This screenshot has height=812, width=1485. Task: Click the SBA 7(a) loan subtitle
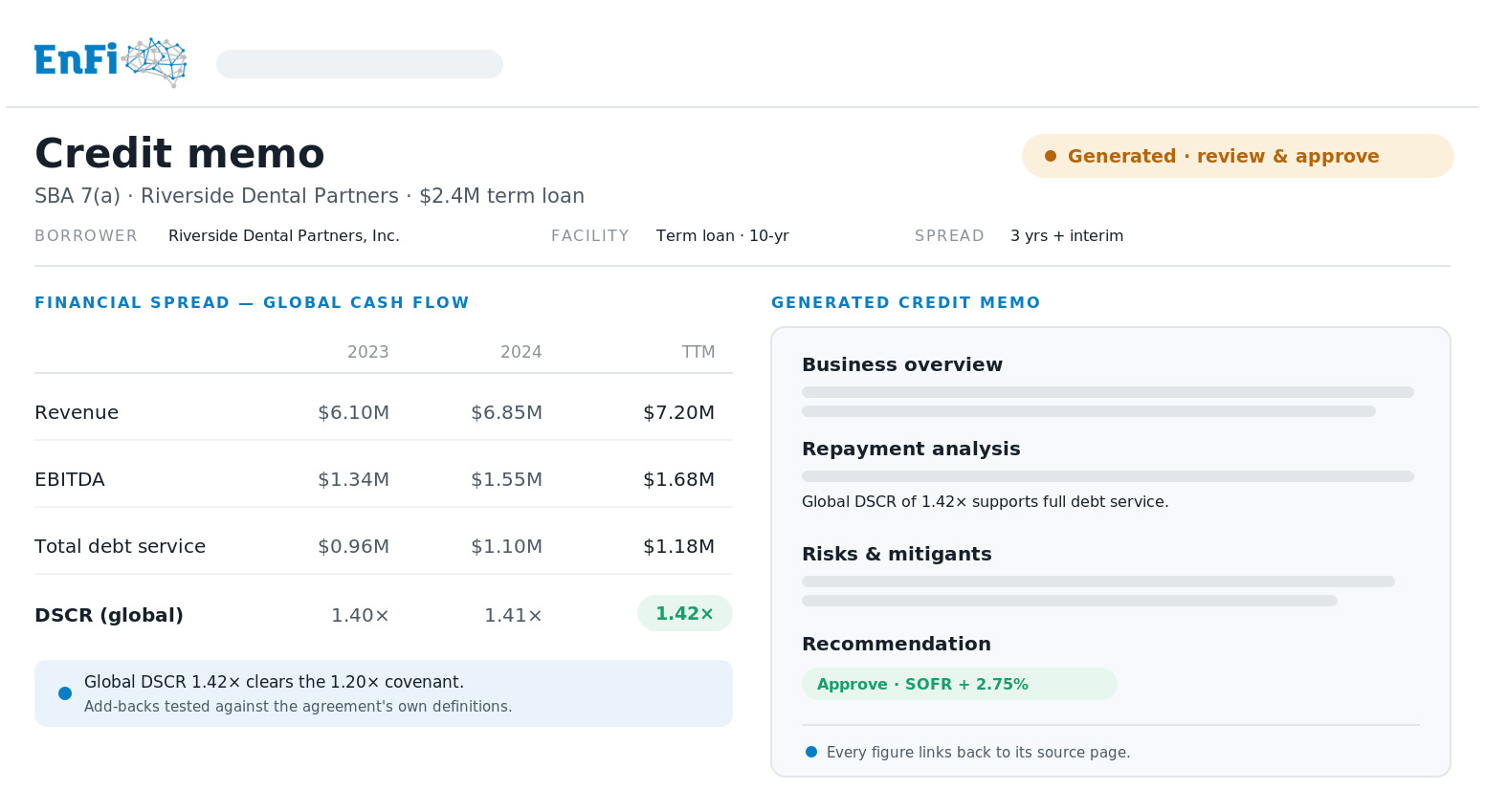(309, 196)
